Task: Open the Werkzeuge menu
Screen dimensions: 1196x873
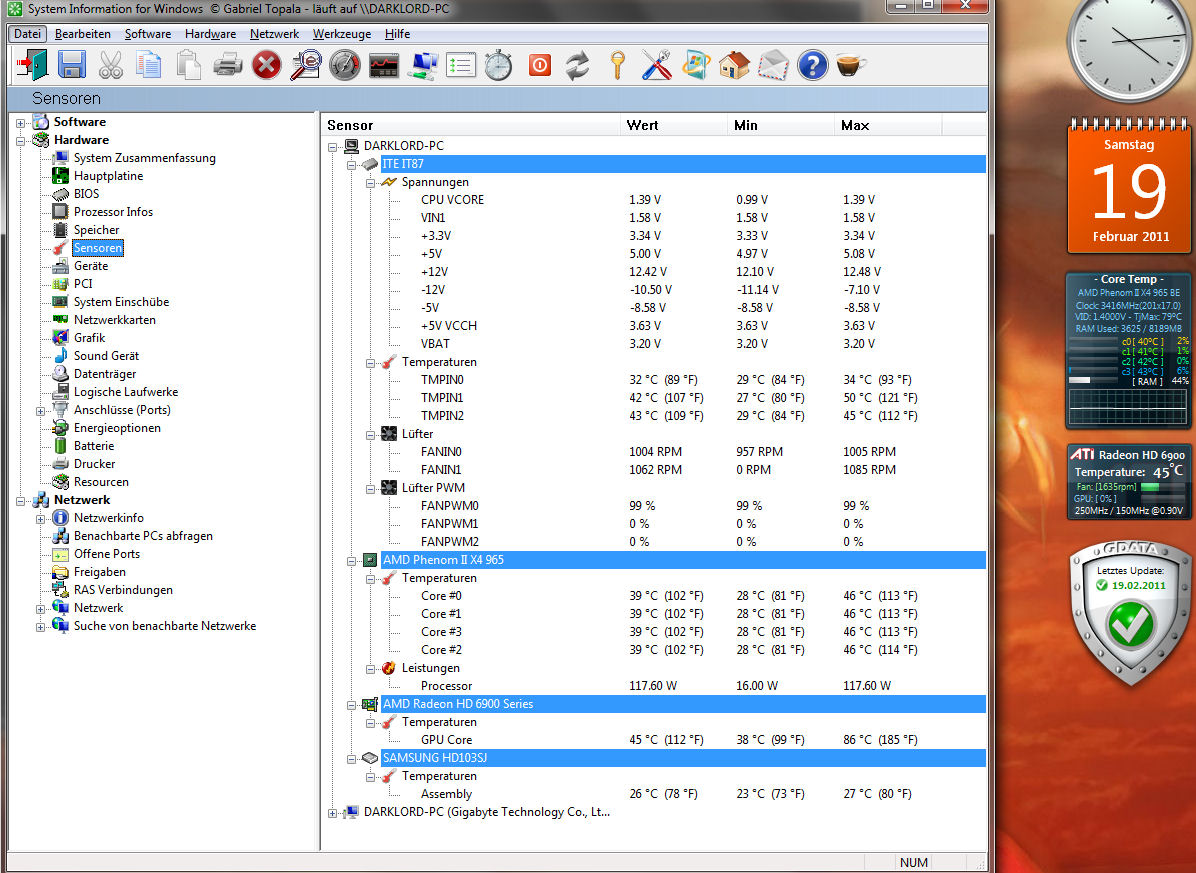Action: [342, 34]
